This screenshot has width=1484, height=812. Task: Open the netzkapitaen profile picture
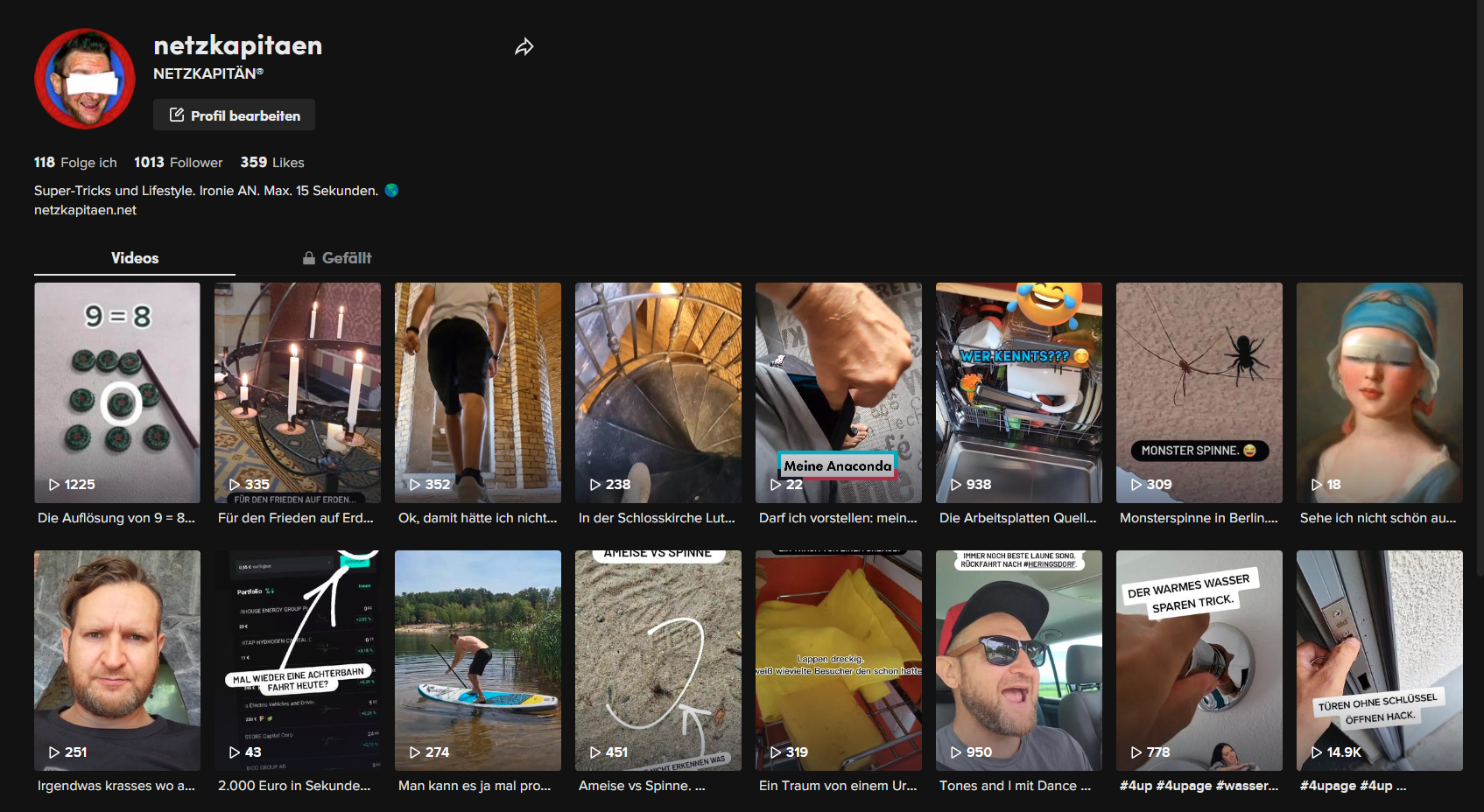pos(85,79)
